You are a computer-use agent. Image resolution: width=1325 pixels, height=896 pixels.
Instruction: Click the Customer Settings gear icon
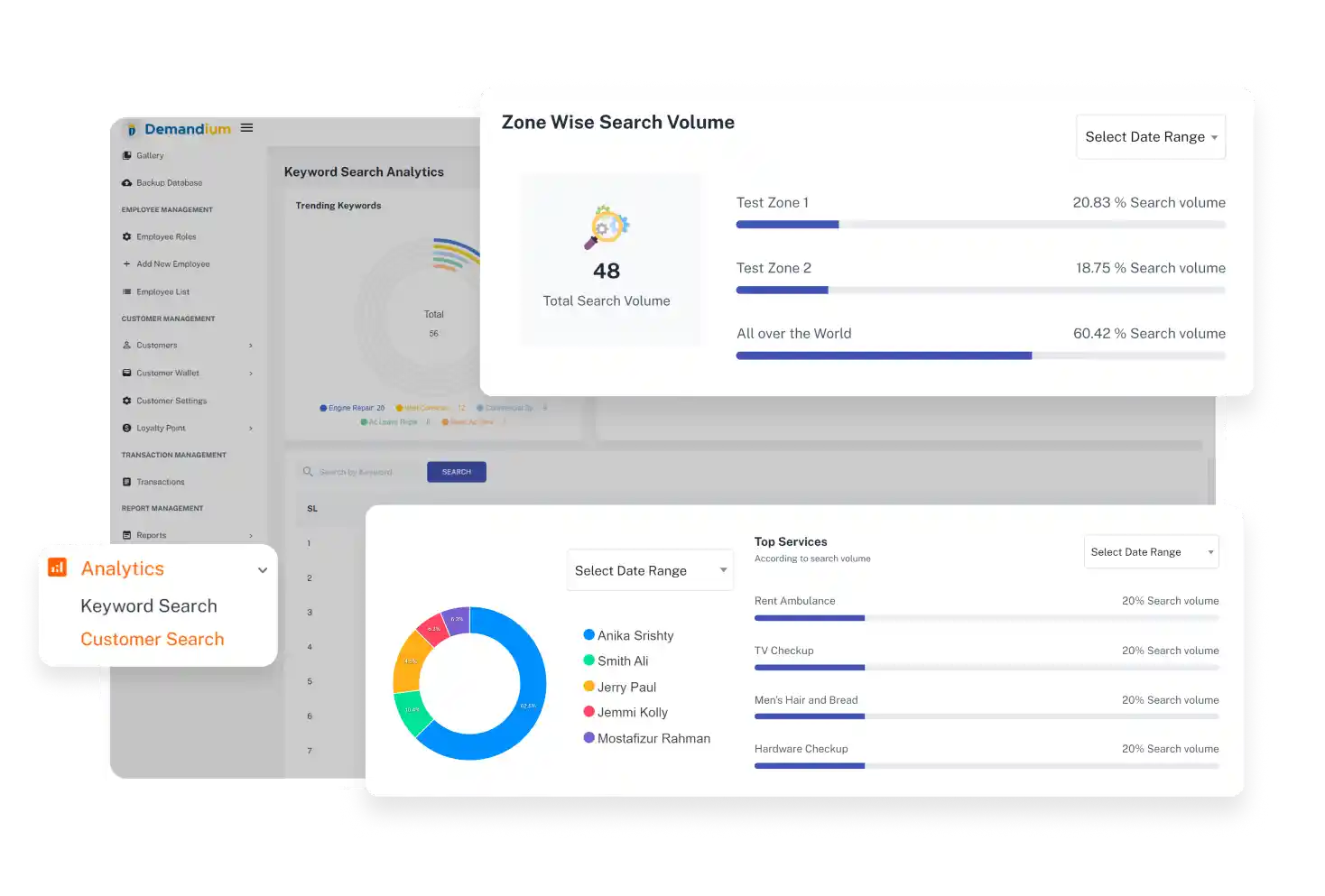127,401
